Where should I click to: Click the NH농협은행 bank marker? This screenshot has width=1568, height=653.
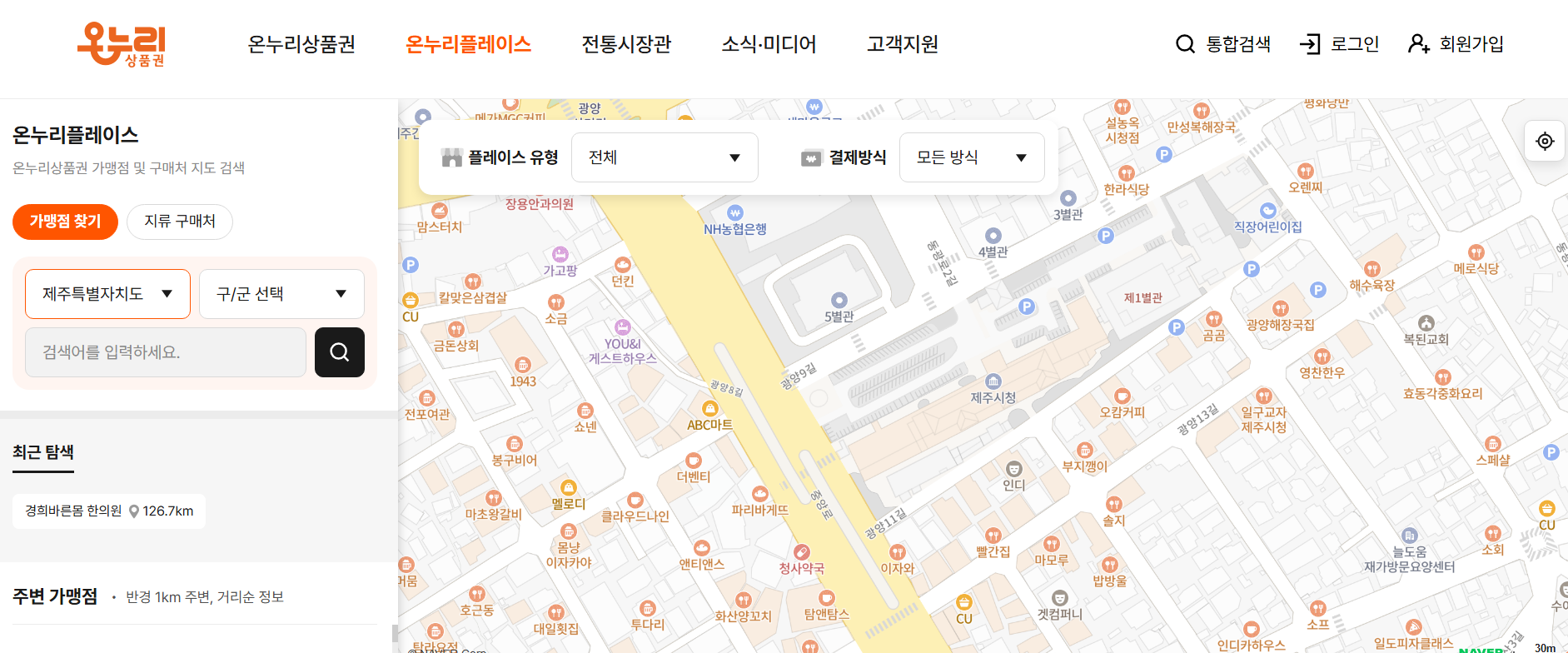click(734, 213)
